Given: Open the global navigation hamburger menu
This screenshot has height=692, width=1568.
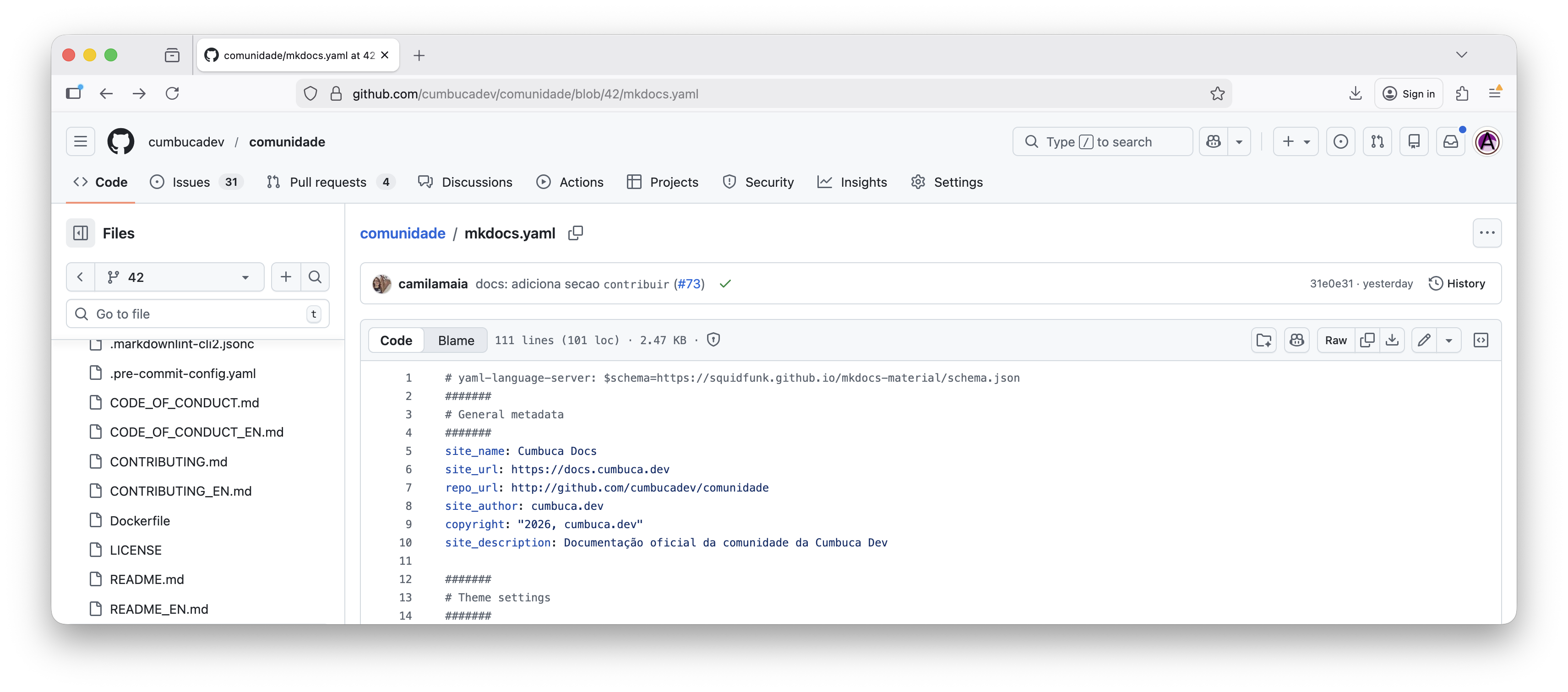Looking at the screenshot, I should click(80, 142).
